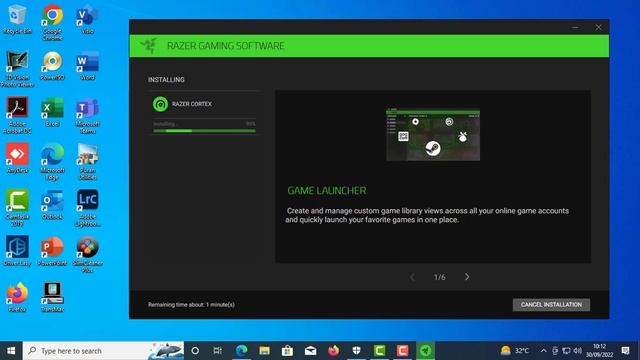The height and width of the screenshot is (360, 640).
Task: Open the 3D Vision Photo Viewer shortcut
Action: 17,69
